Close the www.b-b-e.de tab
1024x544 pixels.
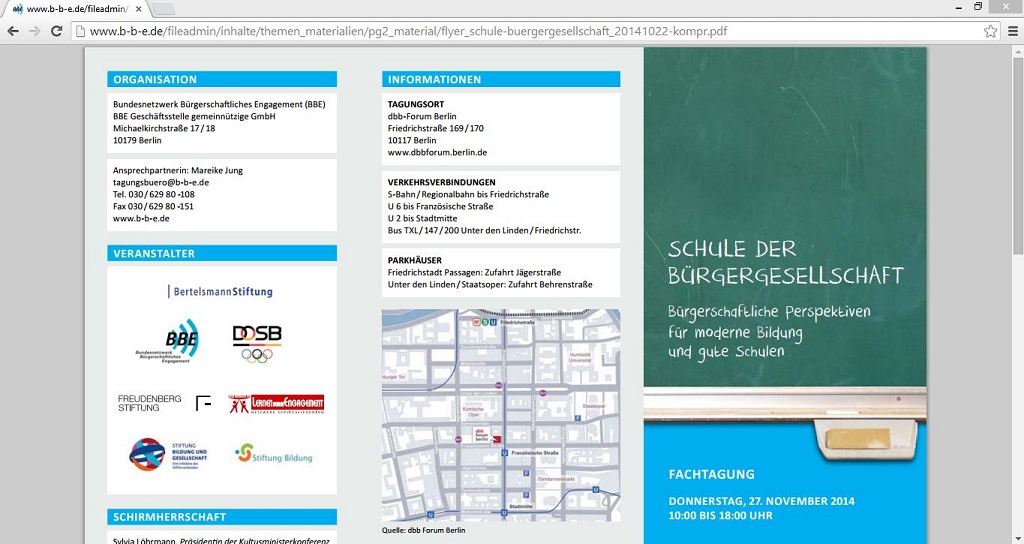coord(137,9)
